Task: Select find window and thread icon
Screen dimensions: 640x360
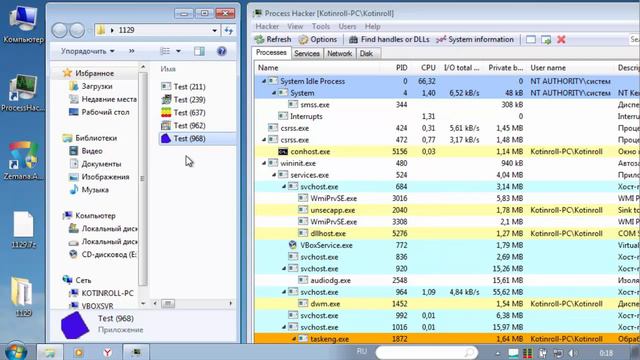Action: coord(546,40)
